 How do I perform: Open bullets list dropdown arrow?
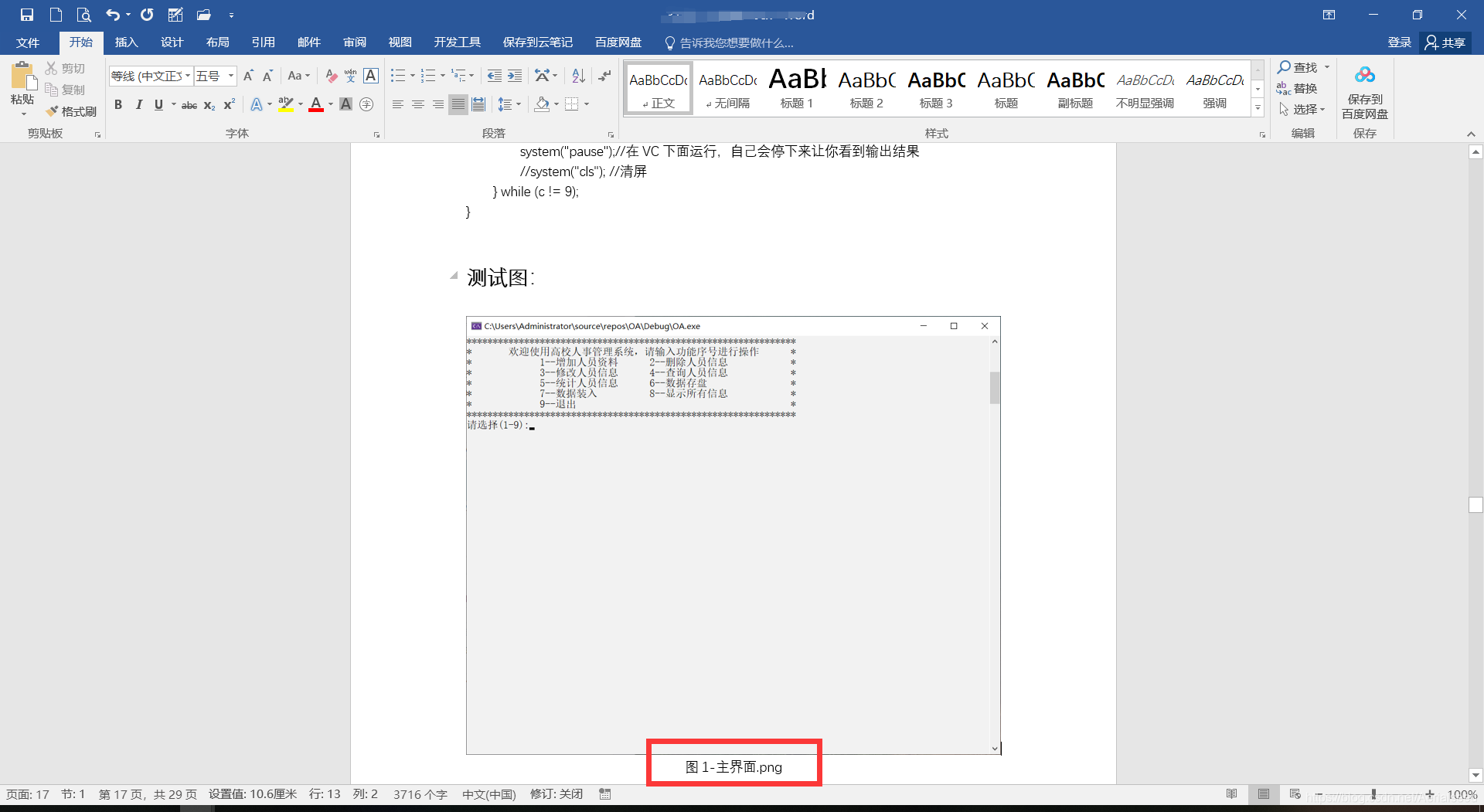point(412,76)
